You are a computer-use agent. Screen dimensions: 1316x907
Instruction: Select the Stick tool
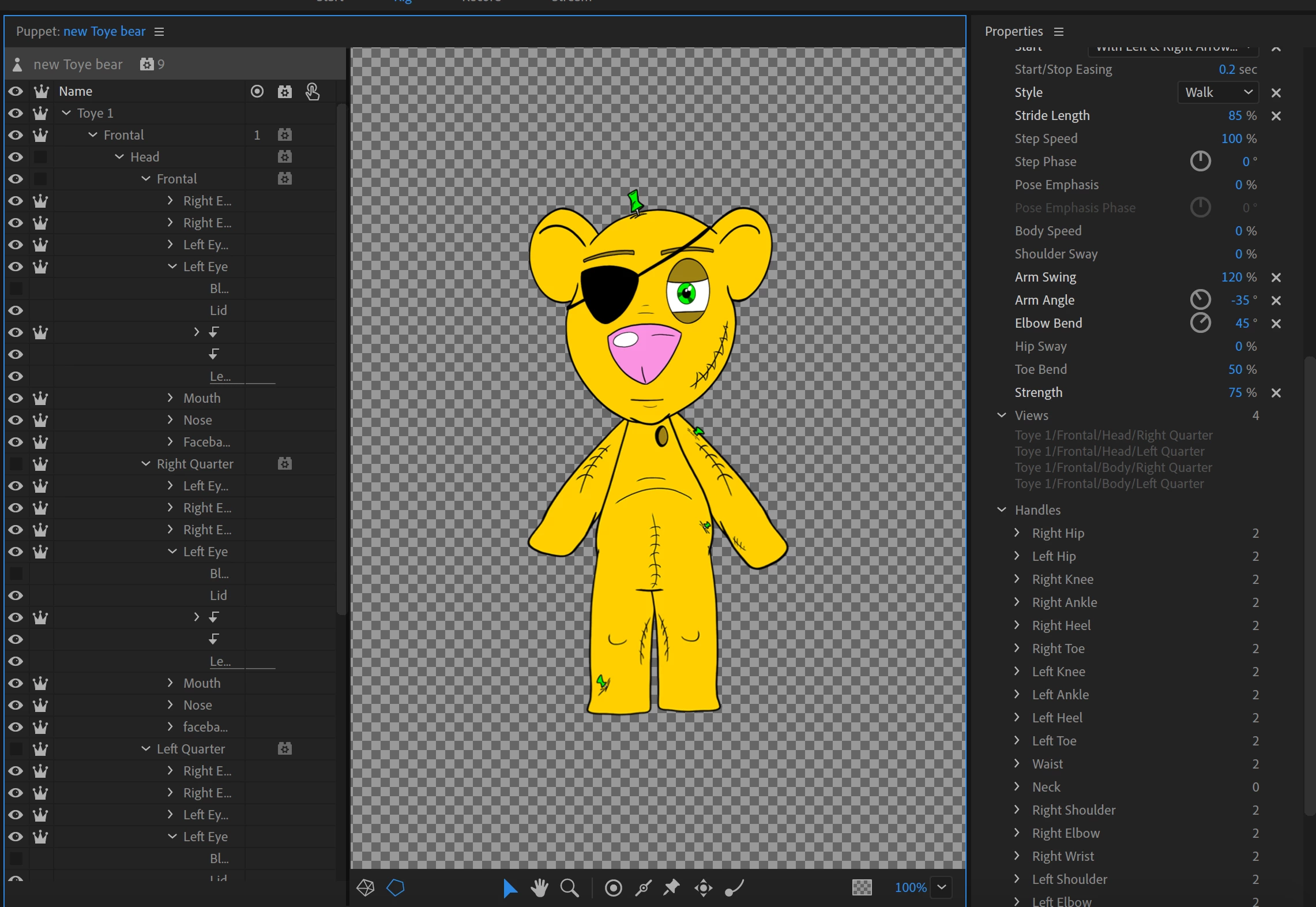643,888
